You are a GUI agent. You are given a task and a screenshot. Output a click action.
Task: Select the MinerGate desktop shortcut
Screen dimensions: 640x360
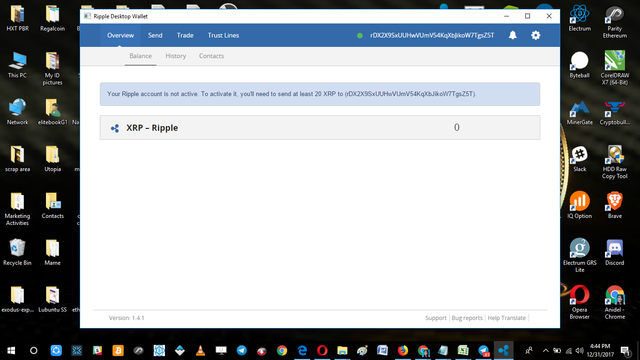point(580,113)
